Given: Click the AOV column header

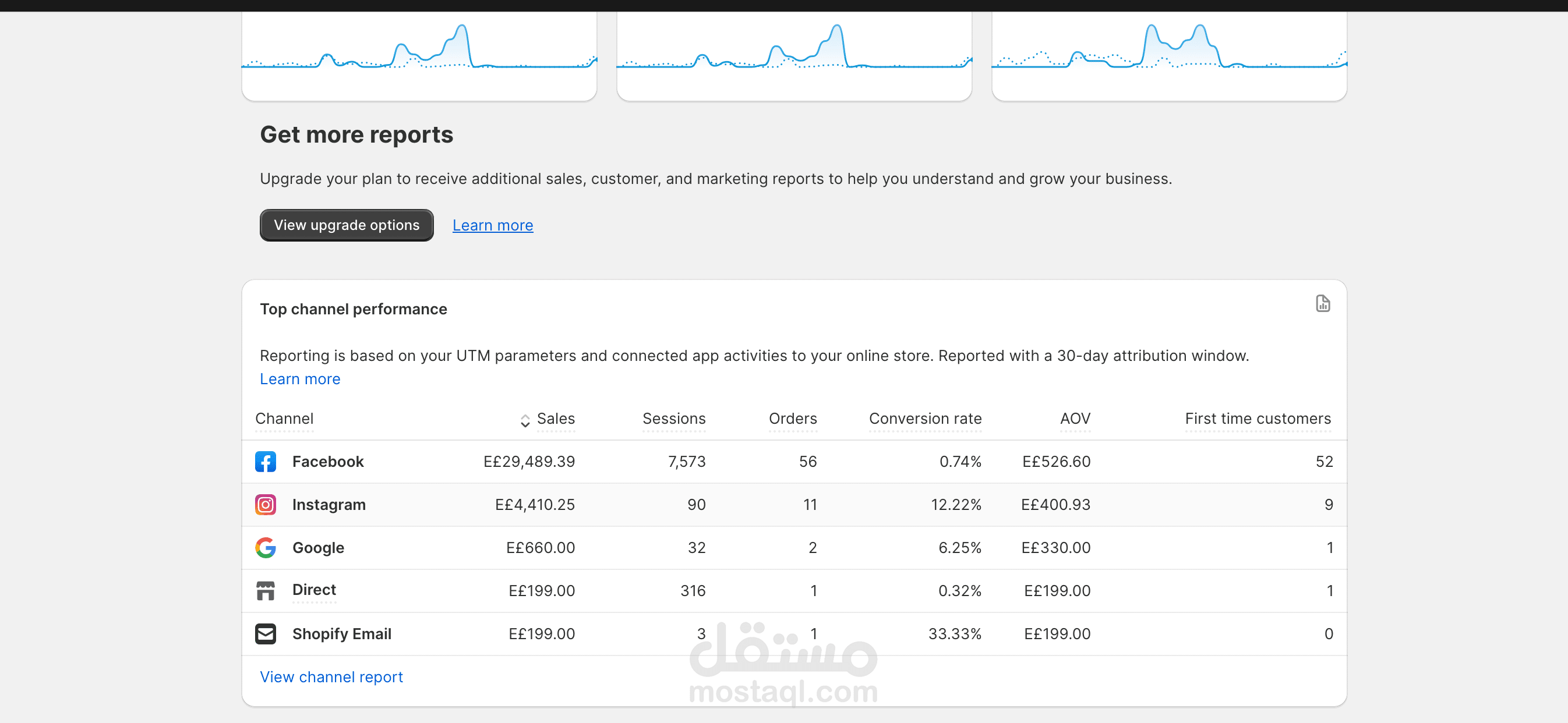Looking at the screenshot, I should (1074, 419).
